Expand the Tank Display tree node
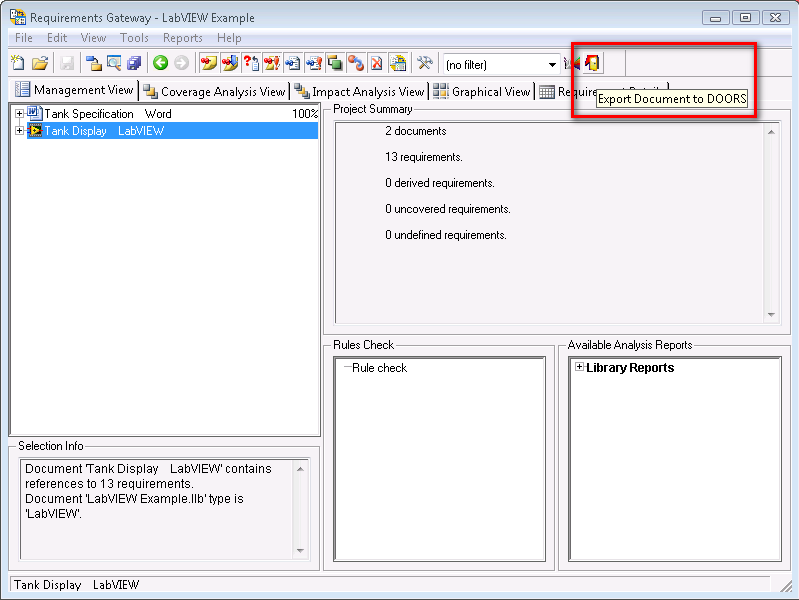 (x=19, y=131)
